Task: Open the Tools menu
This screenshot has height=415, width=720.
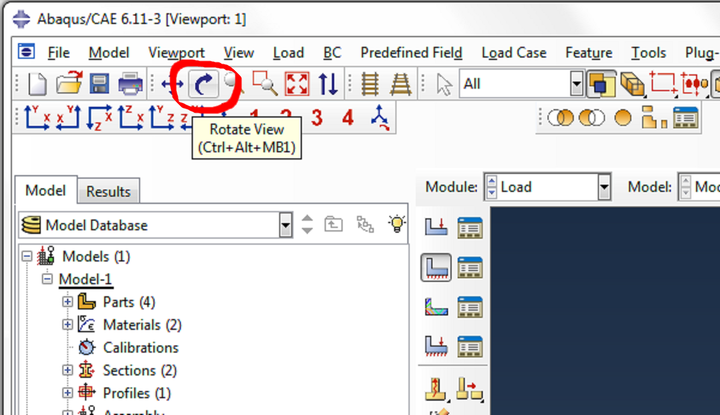Action: click(x=648, y=53)
